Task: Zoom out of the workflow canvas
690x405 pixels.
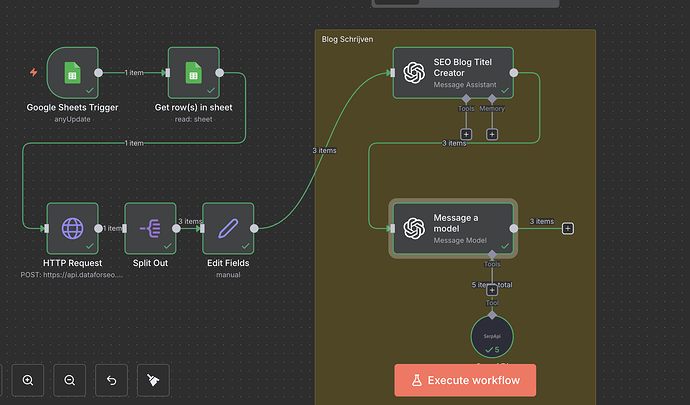Action: coord(69,380)
